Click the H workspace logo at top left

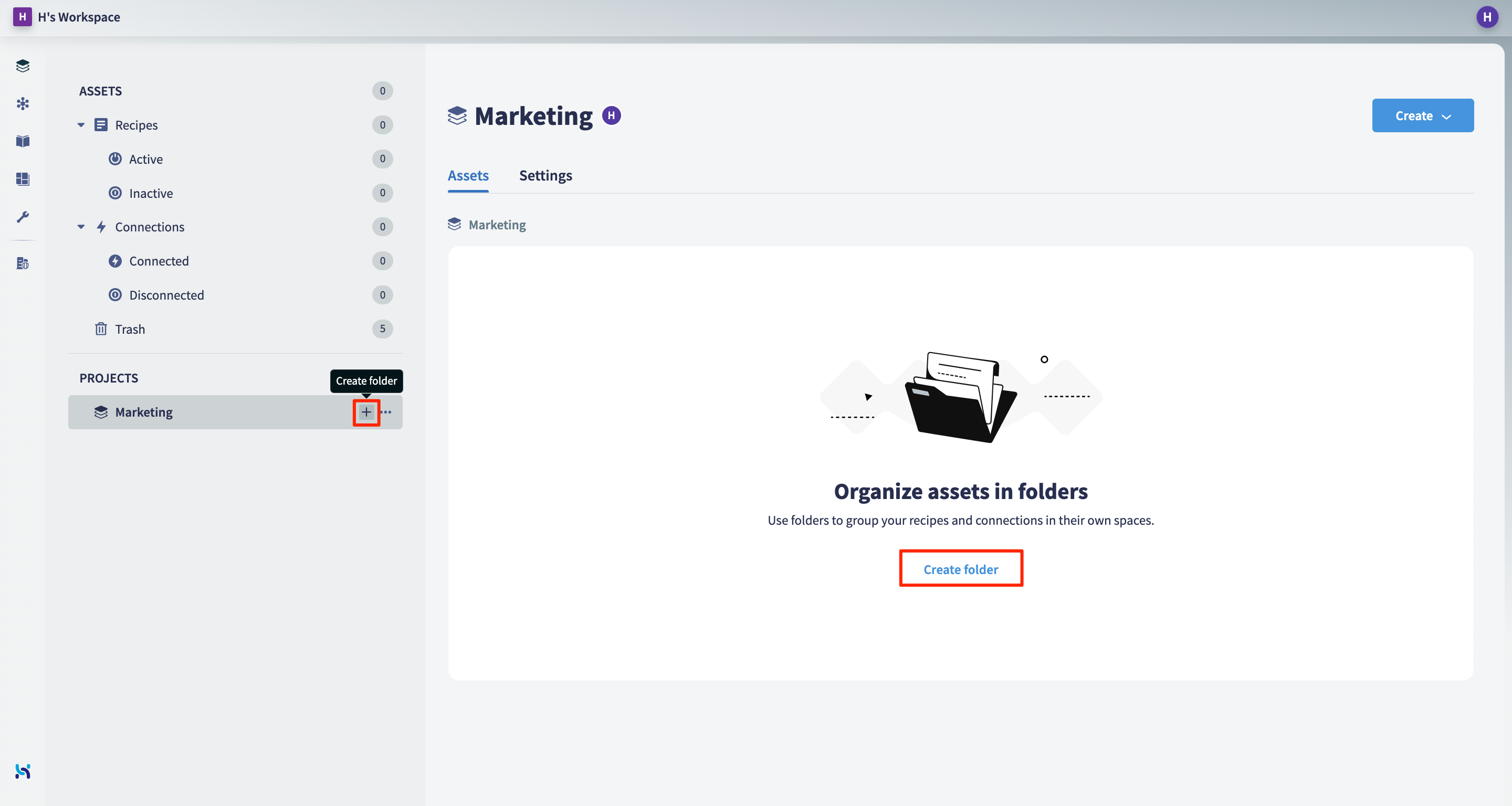tap(22, 16)
